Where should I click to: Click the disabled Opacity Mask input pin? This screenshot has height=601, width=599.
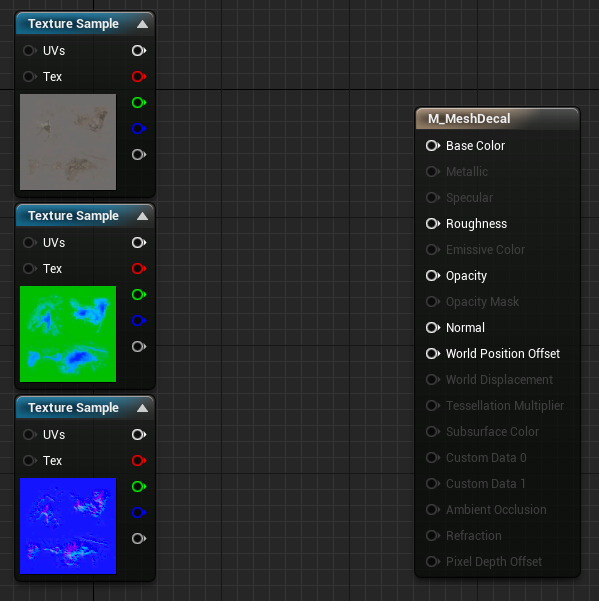pyautogui.click(x=433, y=302)
